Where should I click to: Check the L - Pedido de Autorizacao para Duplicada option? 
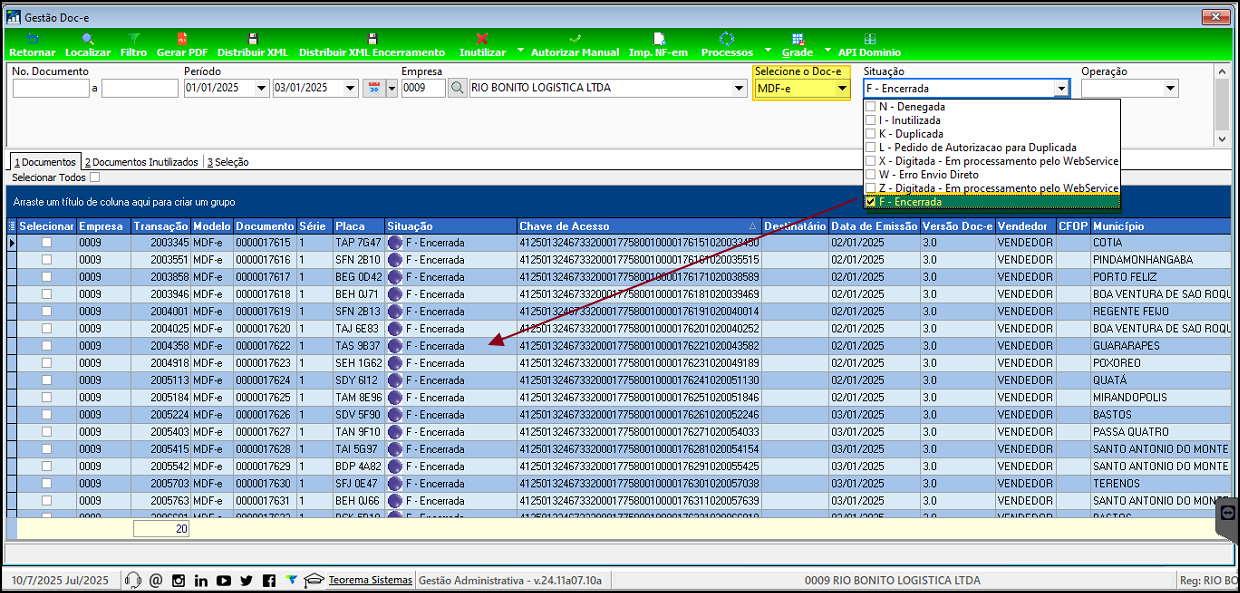coord(871,147)
